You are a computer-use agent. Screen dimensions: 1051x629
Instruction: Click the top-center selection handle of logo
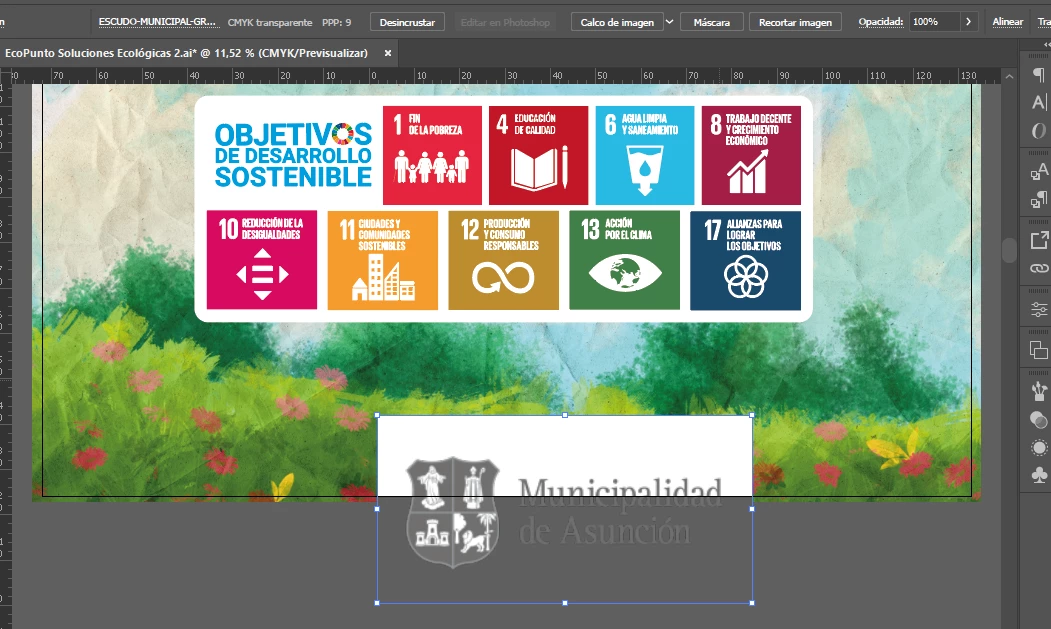(564, 415)
